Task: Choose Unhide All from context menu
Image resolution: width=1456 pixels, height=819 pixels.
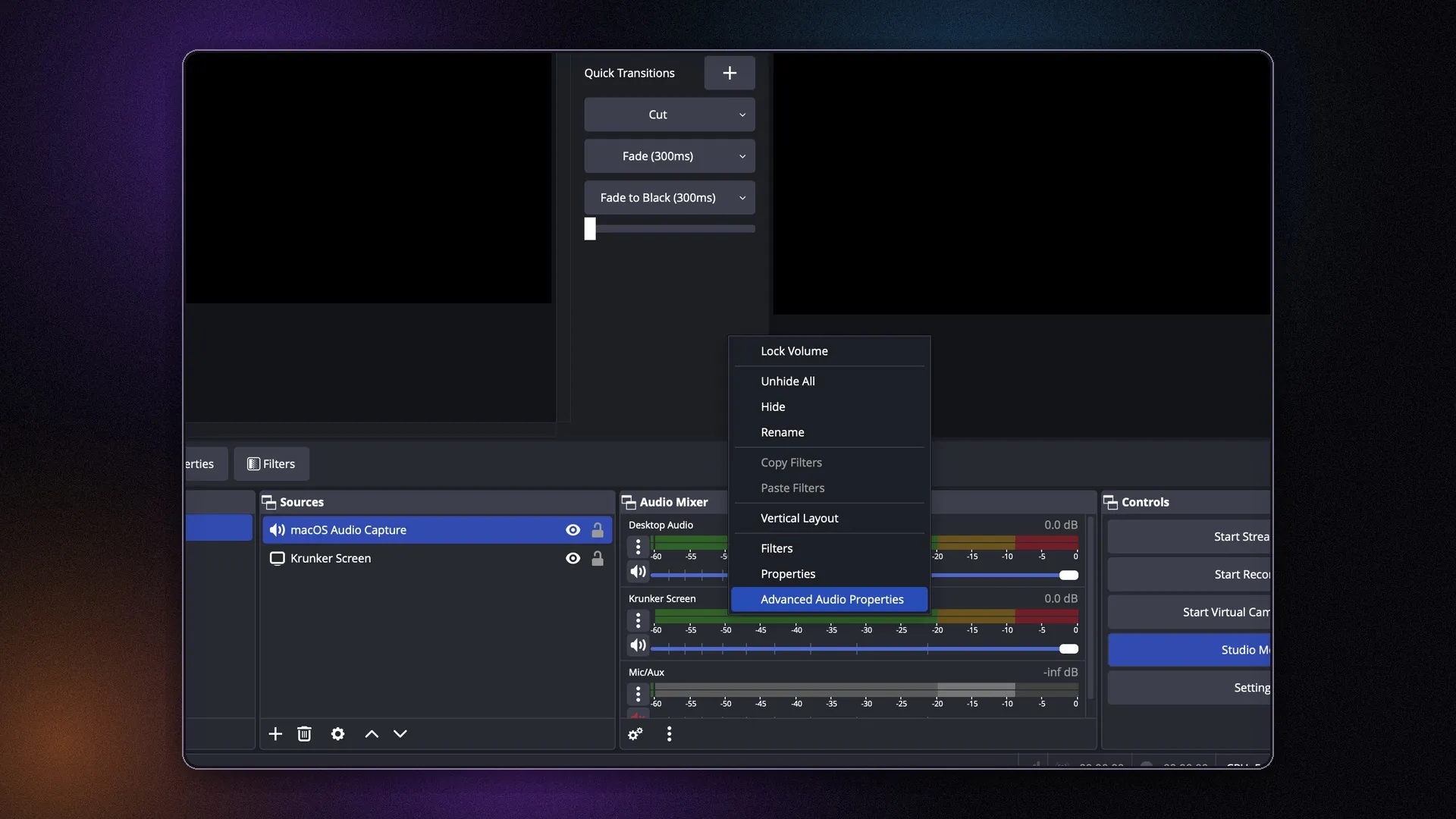Action: (x=829, y=381)
